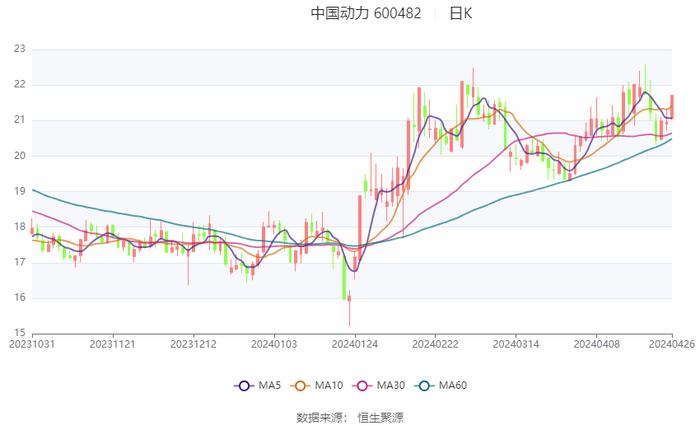Click the y-axis value 19
This screenshot has width=700, height=426.
coord(20,191)
